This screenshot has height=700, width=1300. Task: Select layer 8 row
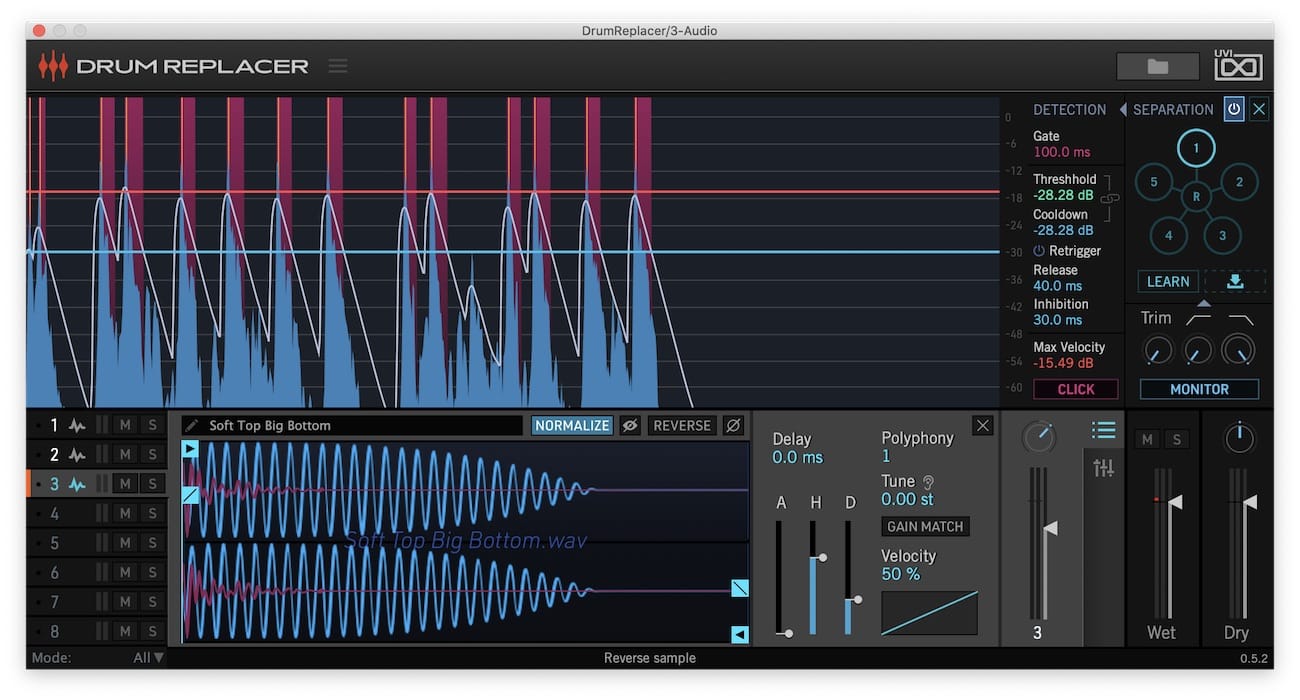tap(96, 631)
